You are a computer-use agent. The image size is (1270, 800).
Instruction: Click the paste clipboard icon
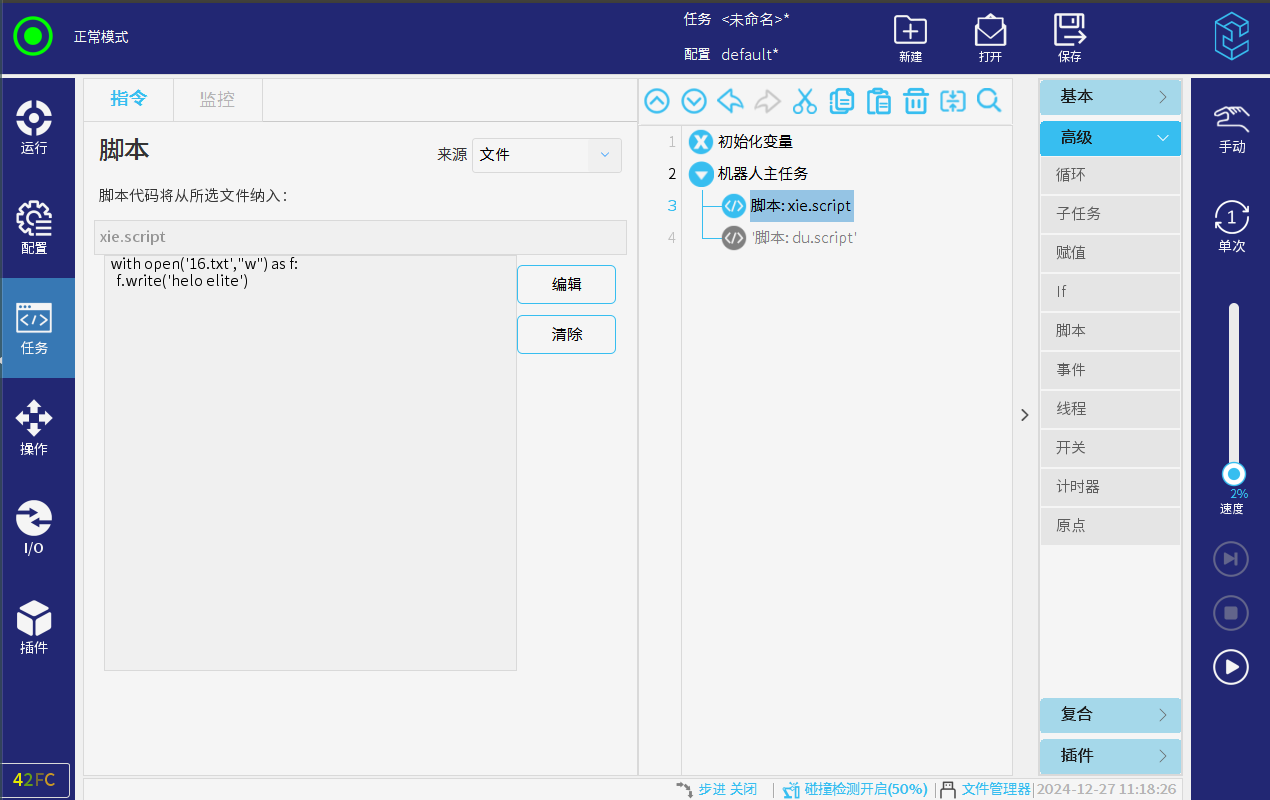coord(878,101)
